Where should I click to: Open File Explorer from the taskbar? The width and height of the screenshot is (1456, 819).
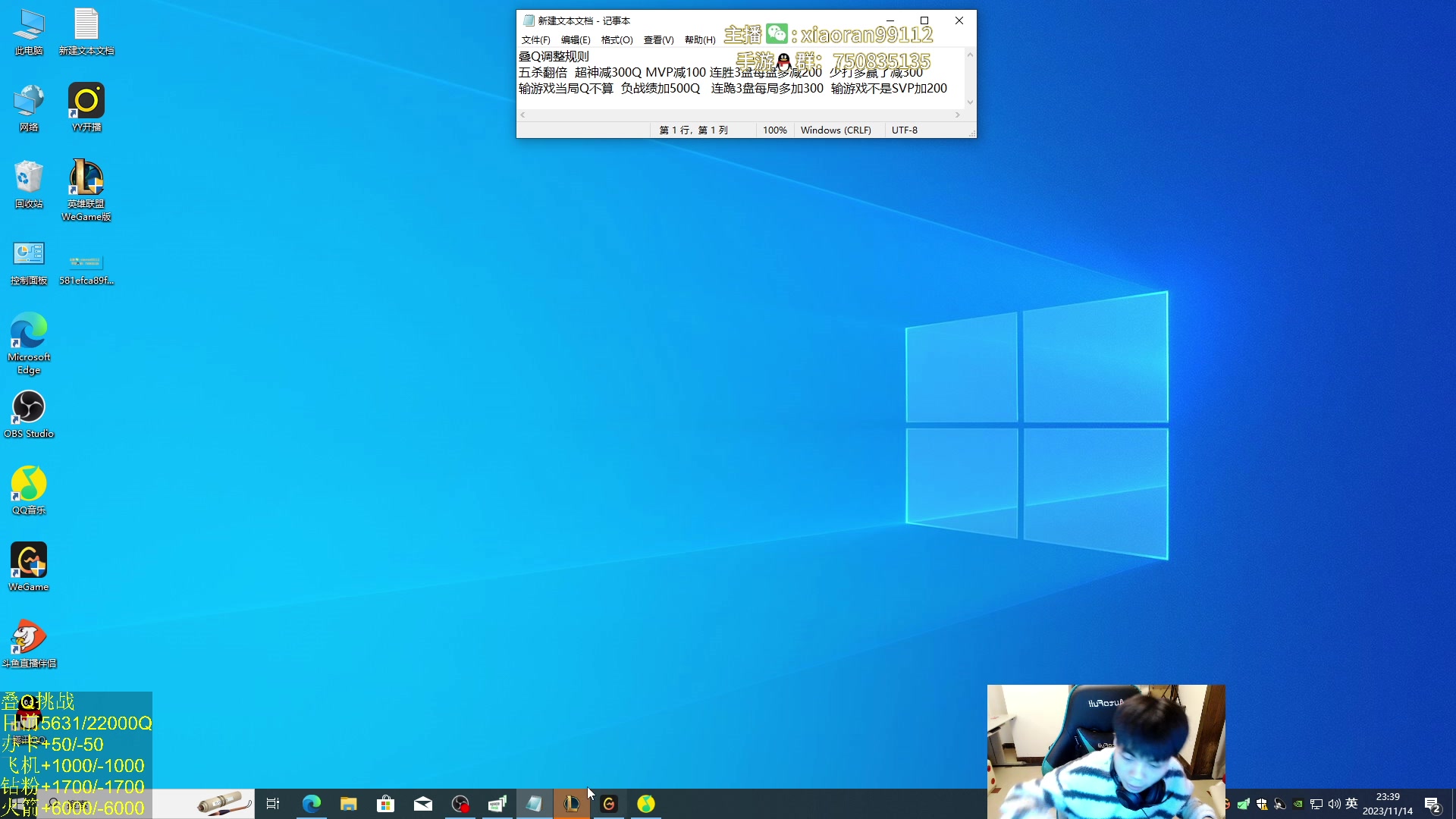point(348,804)
